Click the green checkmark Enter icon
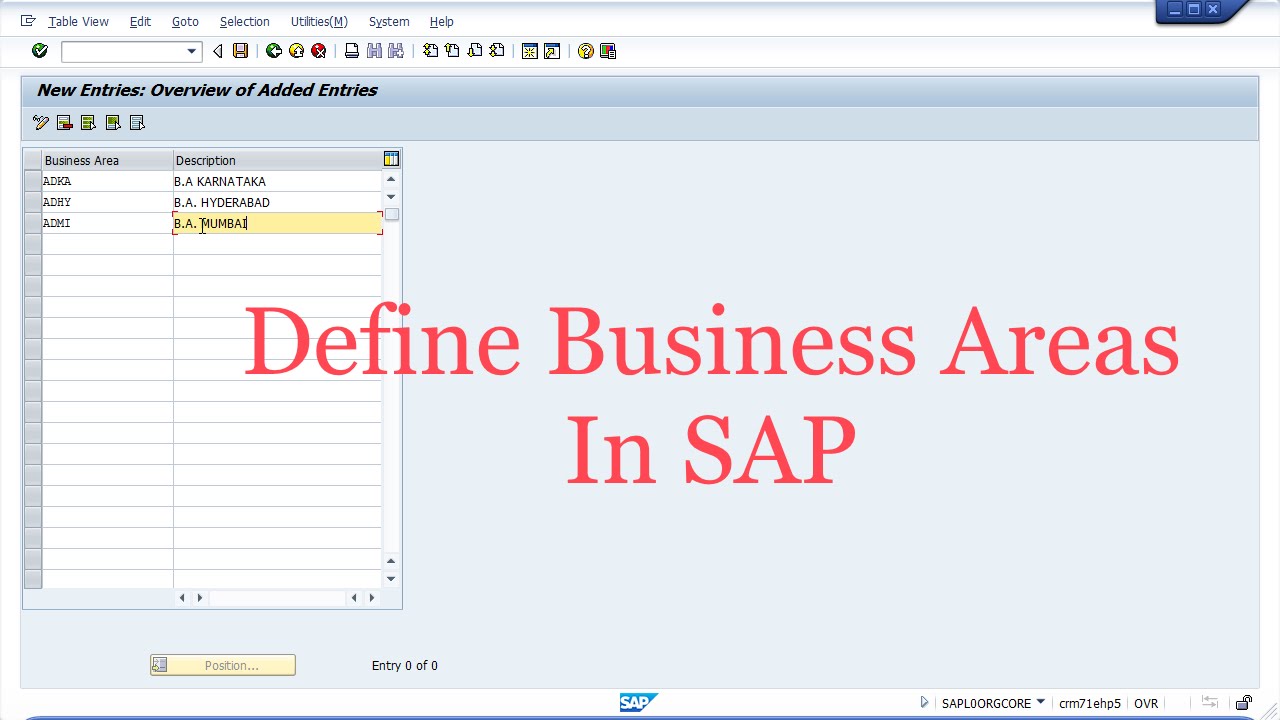Viewport: 1280px width, 720px height. [x=40, y=51]
